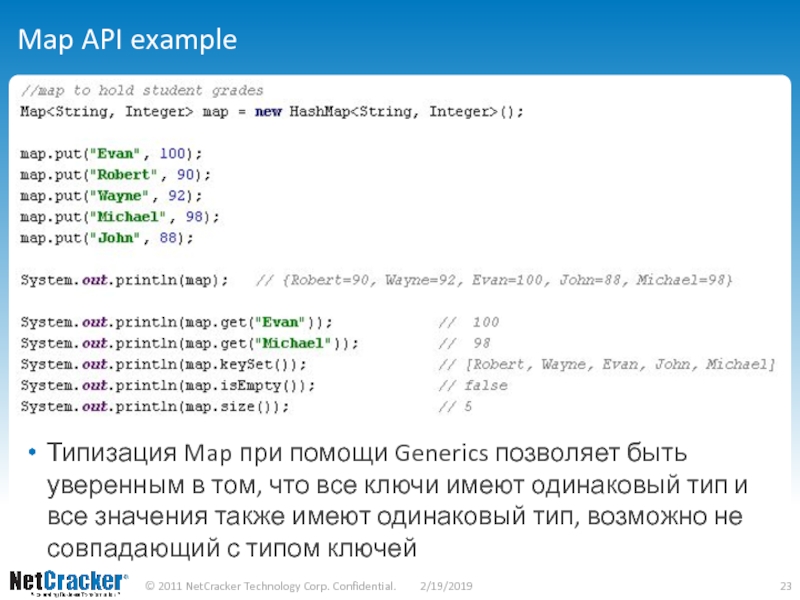The width and height of the screenshot is (800, 600).
Task: Click the line map.put("Robert", 90);
Action: [115, 175]
